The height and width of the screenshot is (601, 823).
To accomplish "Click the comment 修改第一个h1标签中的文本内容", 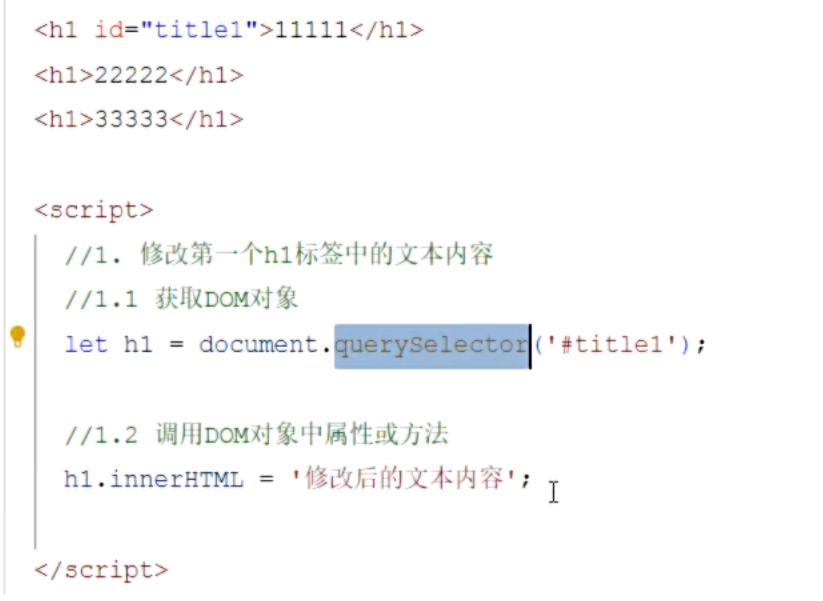I will click(279, 255).
